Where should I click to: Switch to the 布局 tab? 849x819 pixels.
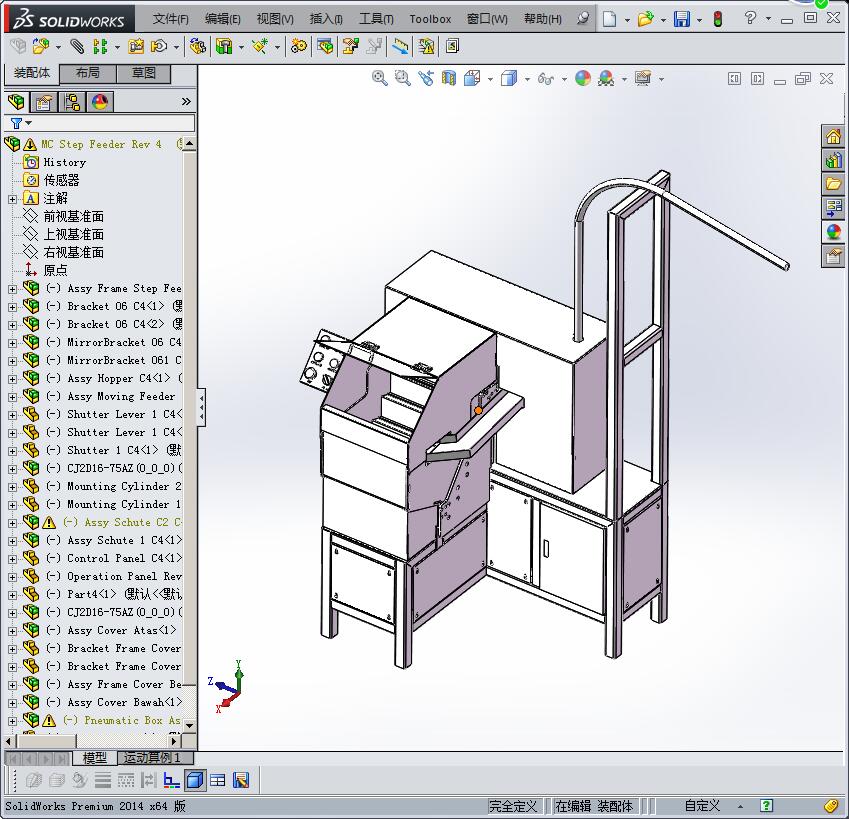coord(88,73)
